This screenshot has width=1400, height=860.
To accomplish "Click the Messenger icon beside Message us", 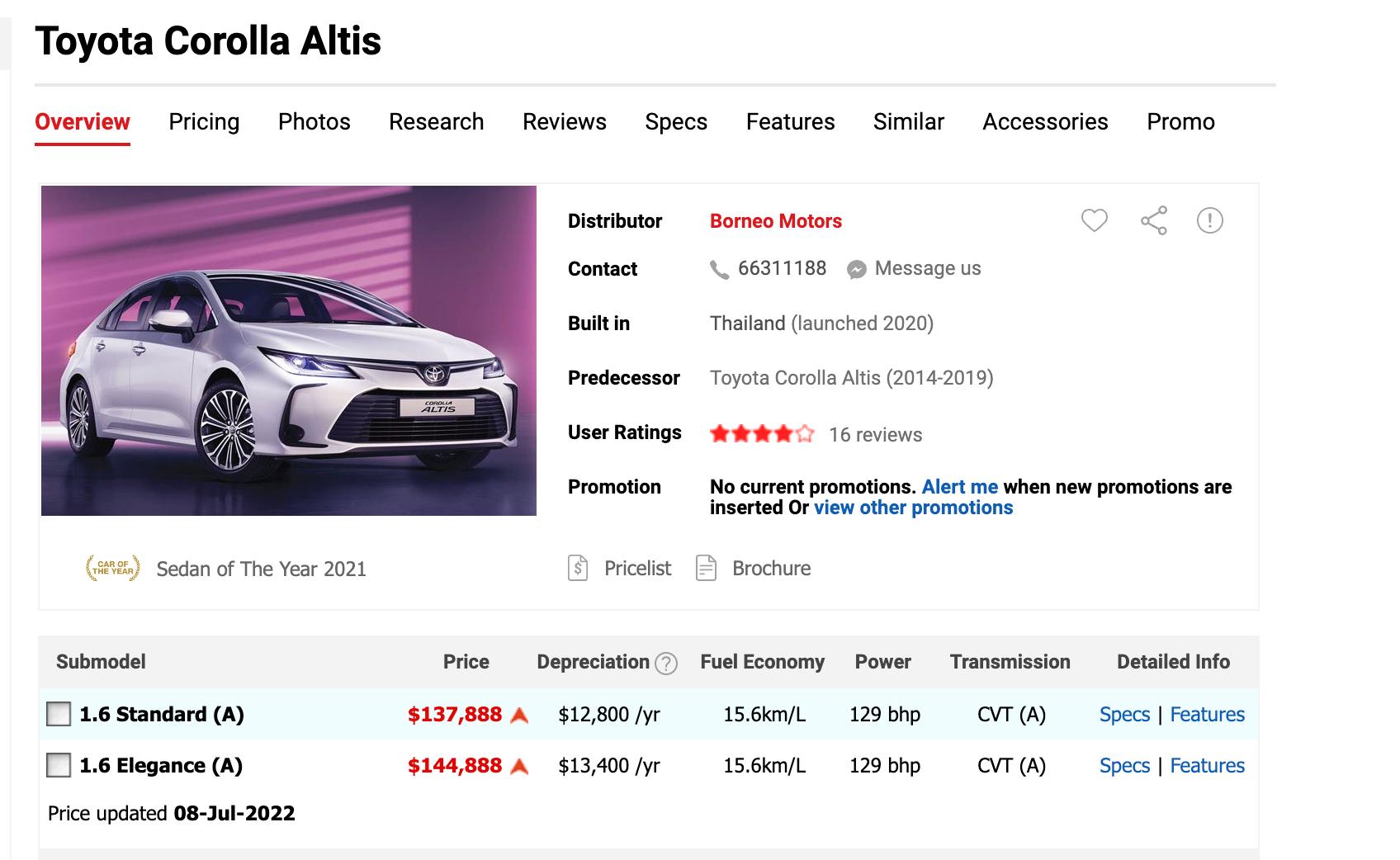I will click(857, 270).
